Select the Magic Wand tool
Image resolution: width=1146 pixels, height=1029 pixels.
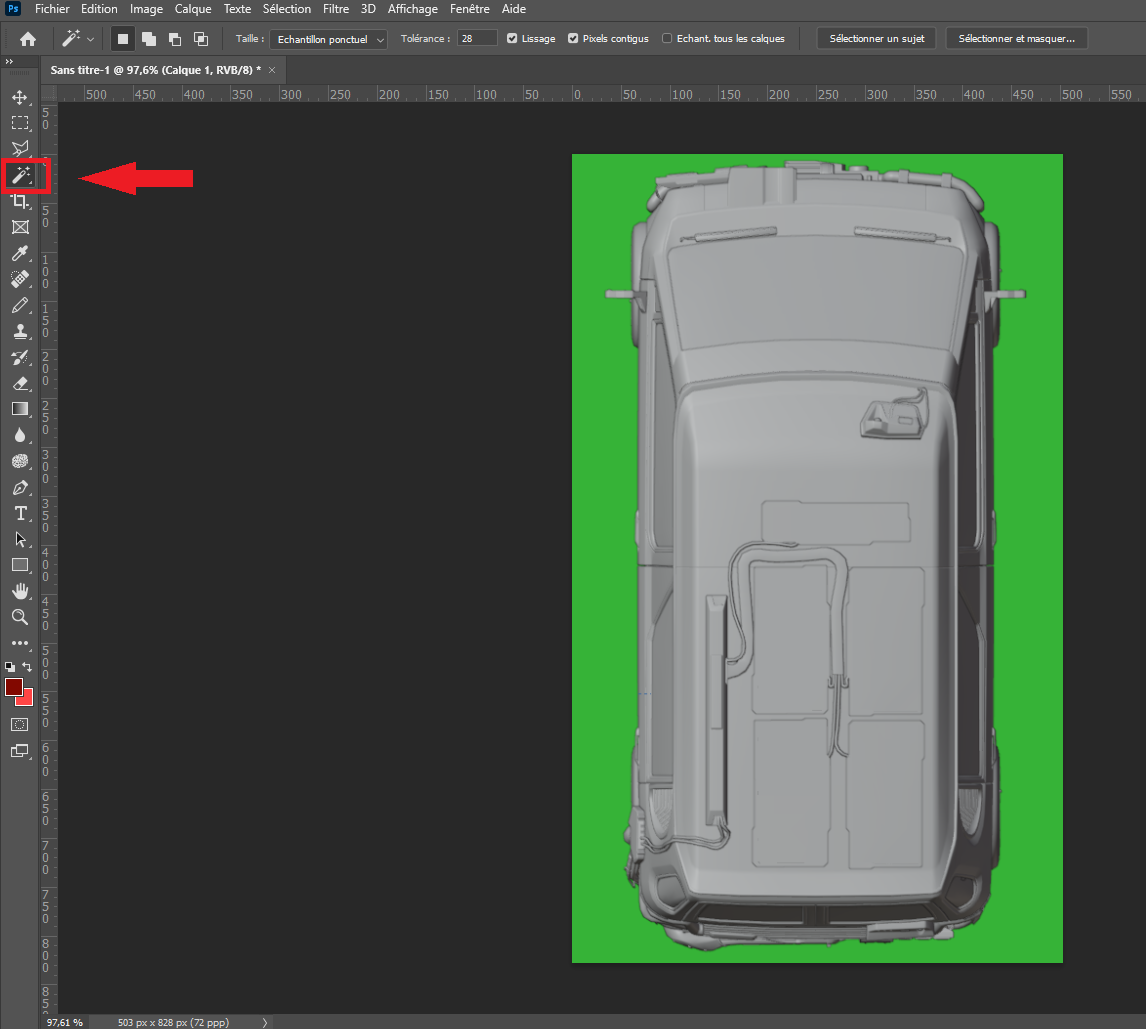(19, 176)
